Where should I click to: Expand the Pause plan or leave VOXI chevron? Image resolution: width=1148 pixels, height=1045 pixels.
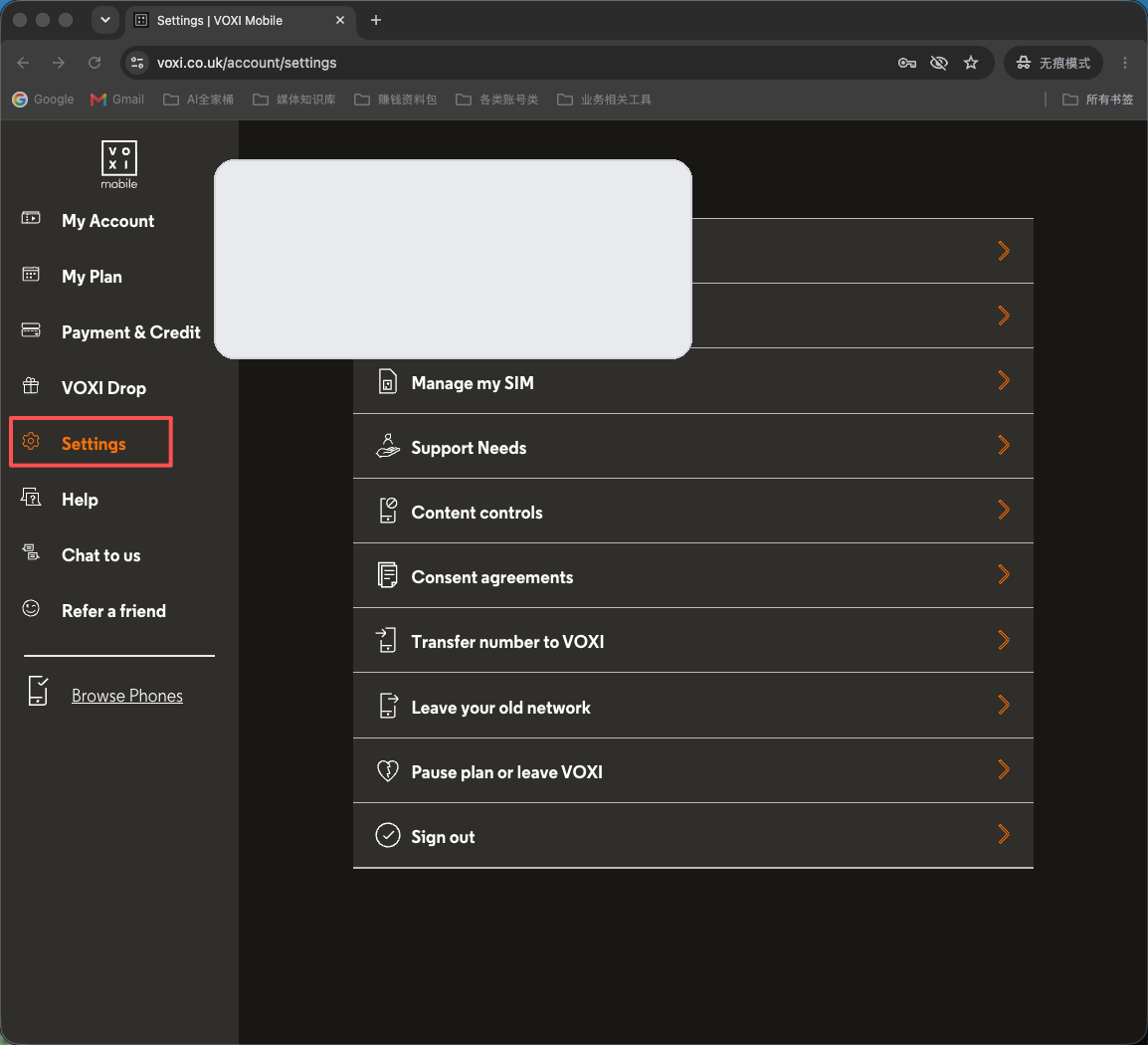click(x=1004, y=769)
